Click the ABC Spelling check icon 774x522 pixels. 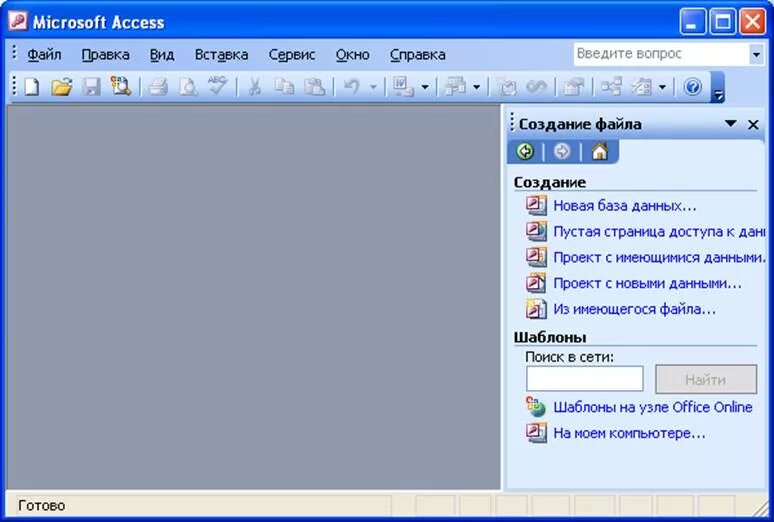[217, 86]
